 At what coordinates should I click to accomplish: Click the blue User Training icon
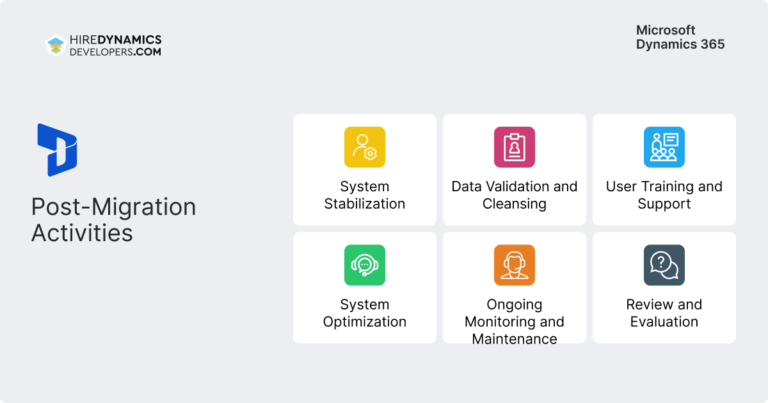(664, 147)
